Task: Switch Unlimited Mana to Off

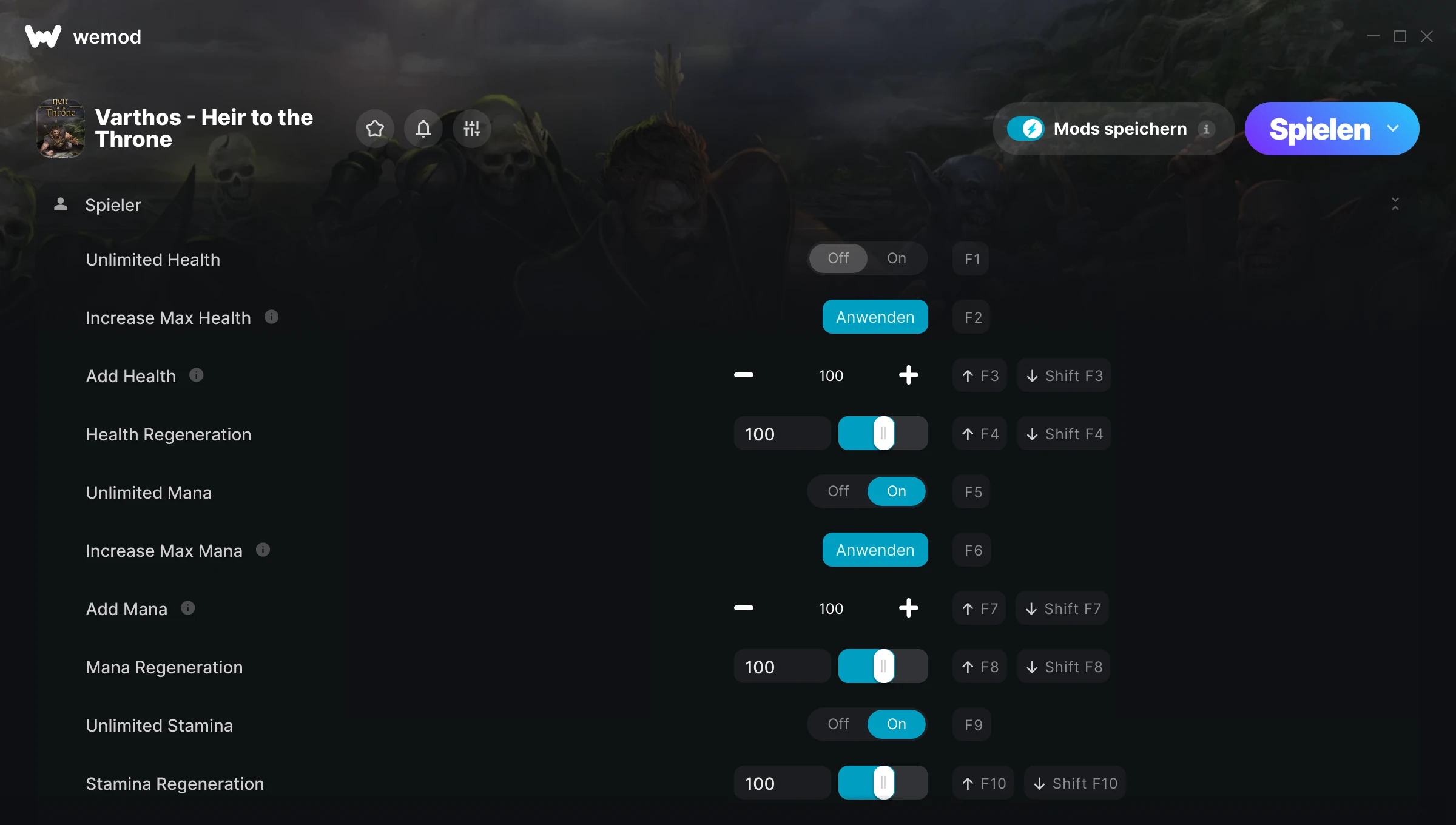Action: (838, 491)
